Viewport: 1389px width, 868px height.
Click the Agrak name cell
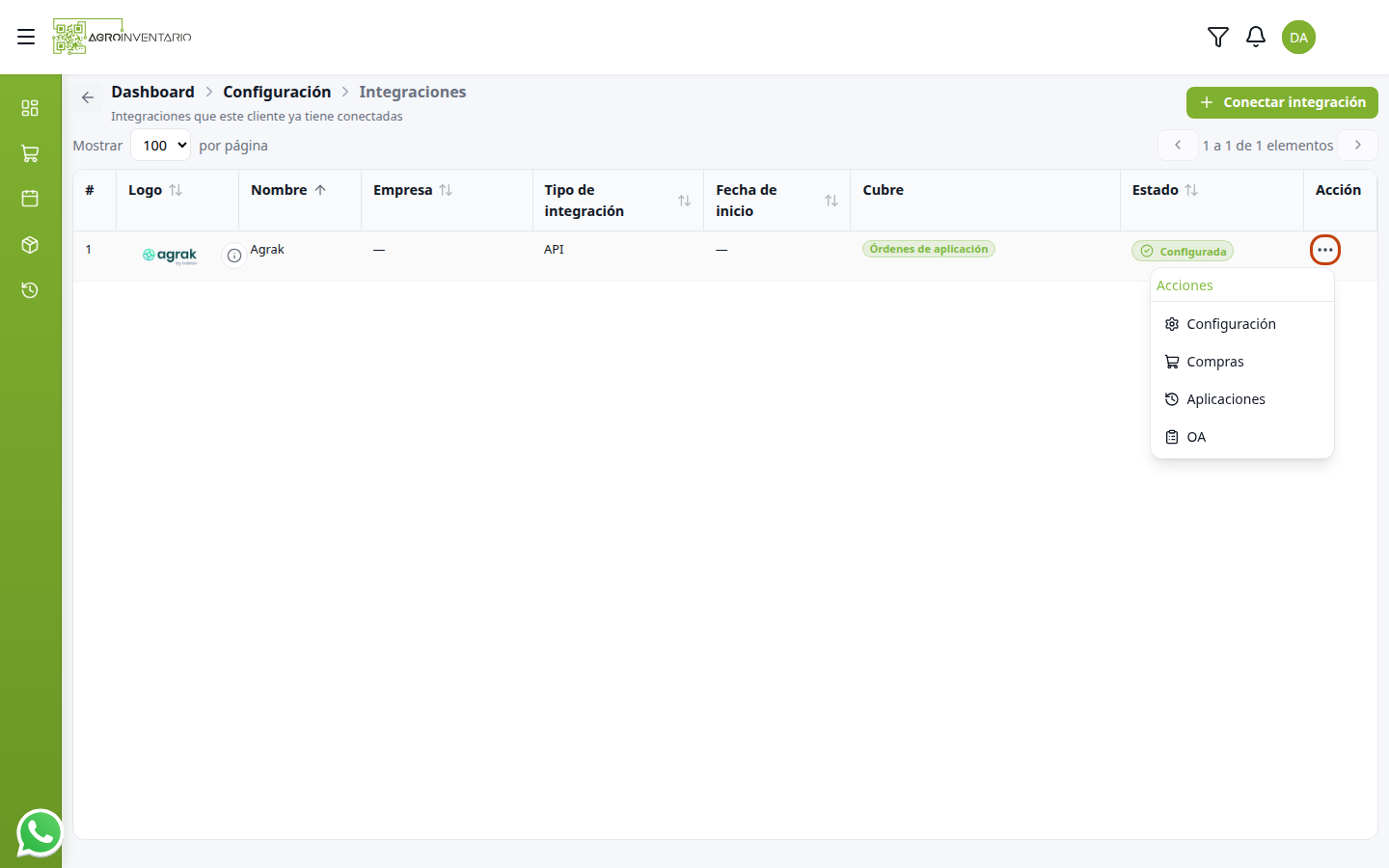tap(267, 249)
